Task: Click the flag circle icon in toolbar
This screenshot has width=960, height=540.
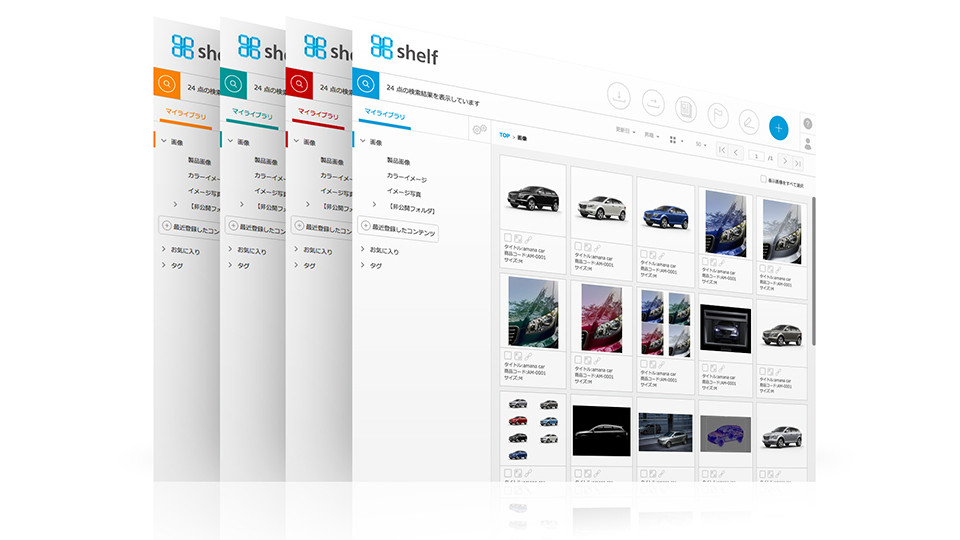Action: point(716,114)
